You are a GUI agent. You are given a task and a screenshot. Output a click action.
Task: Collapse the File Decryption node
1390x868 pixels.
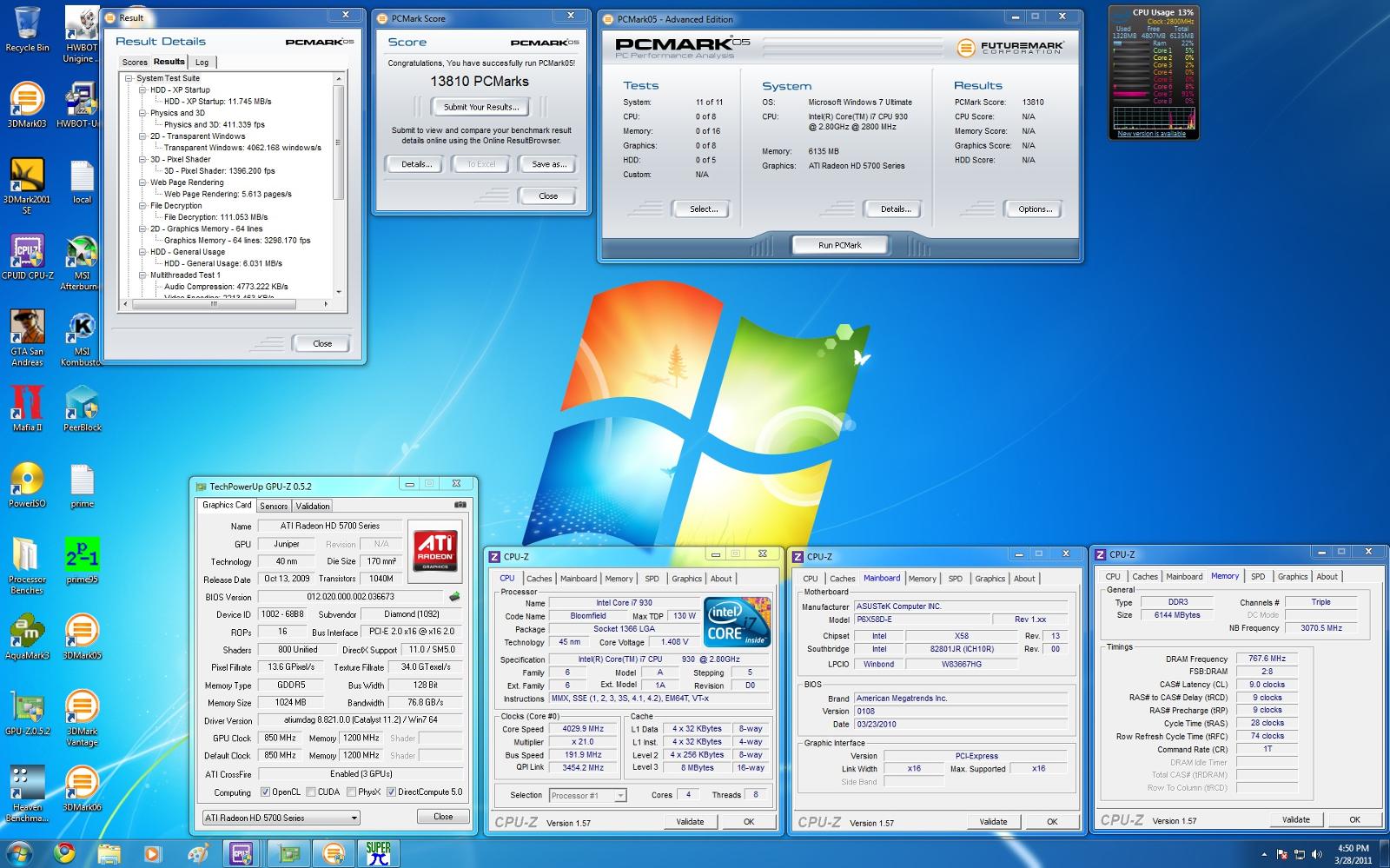click(x=142, y=206)
